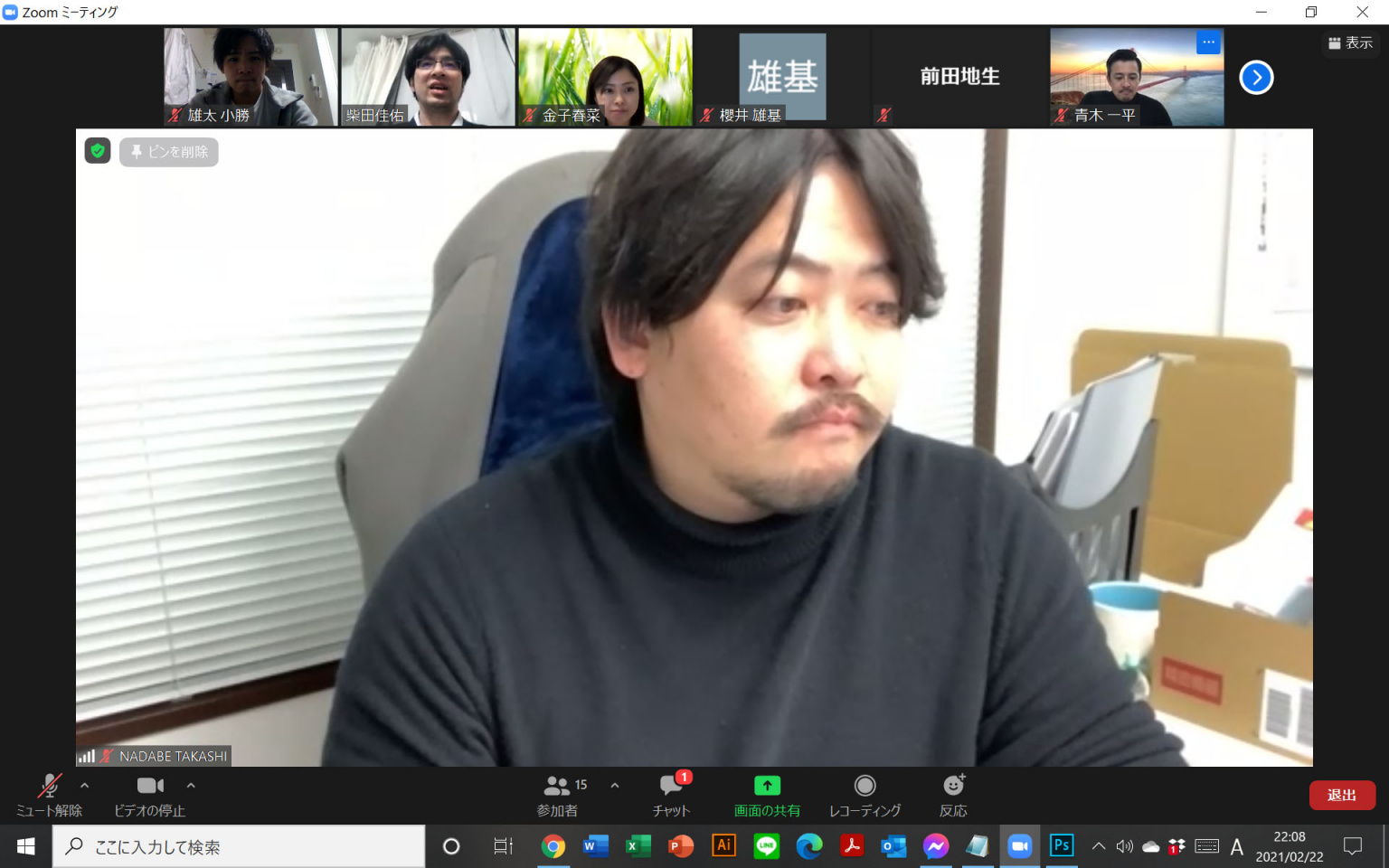
Task: Show next page of participant thumbnails
Action: click(x=1256, y=78)
